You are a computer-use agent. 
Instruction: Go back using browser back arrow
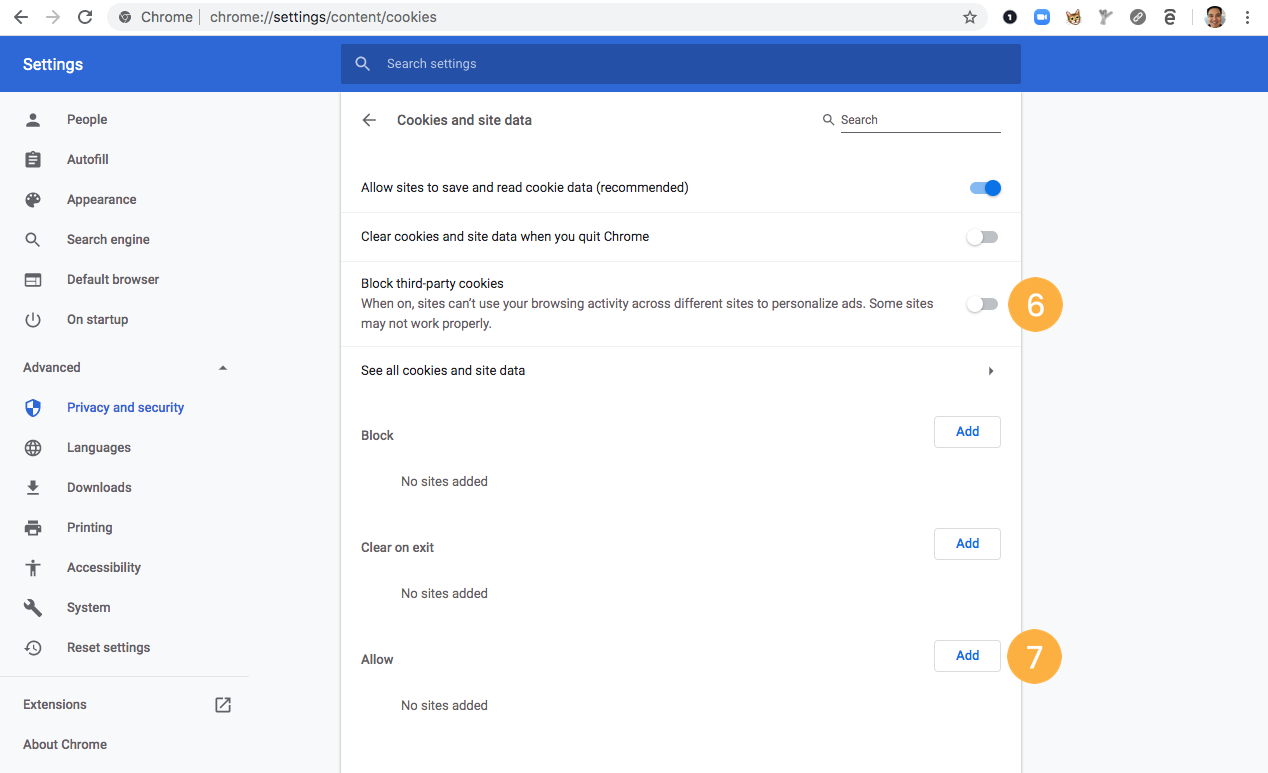pyautogui.click(x=20, y=17)
